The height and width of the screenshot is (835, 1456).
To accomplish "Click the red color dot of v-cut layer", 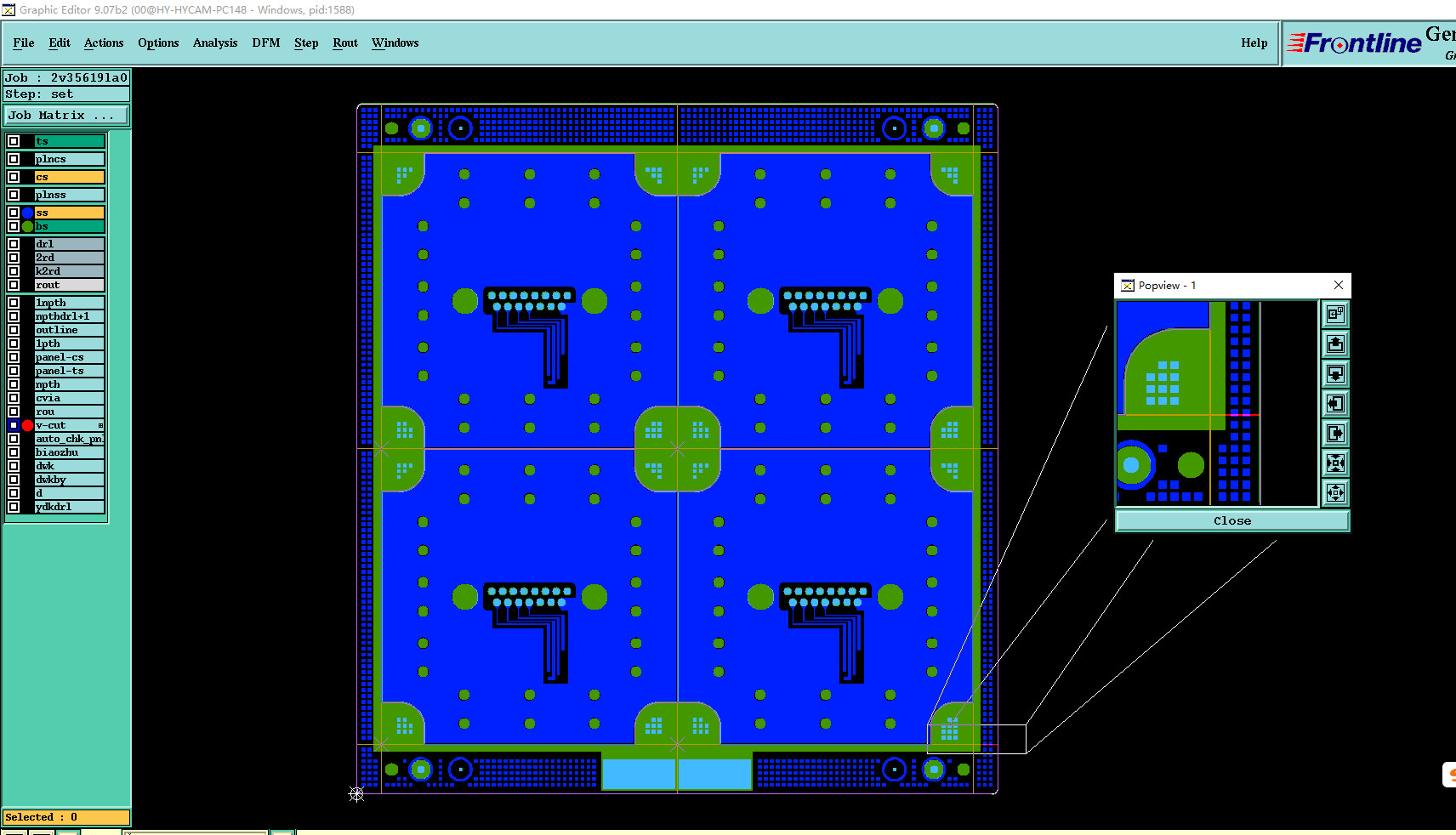I will click(27, 425).
